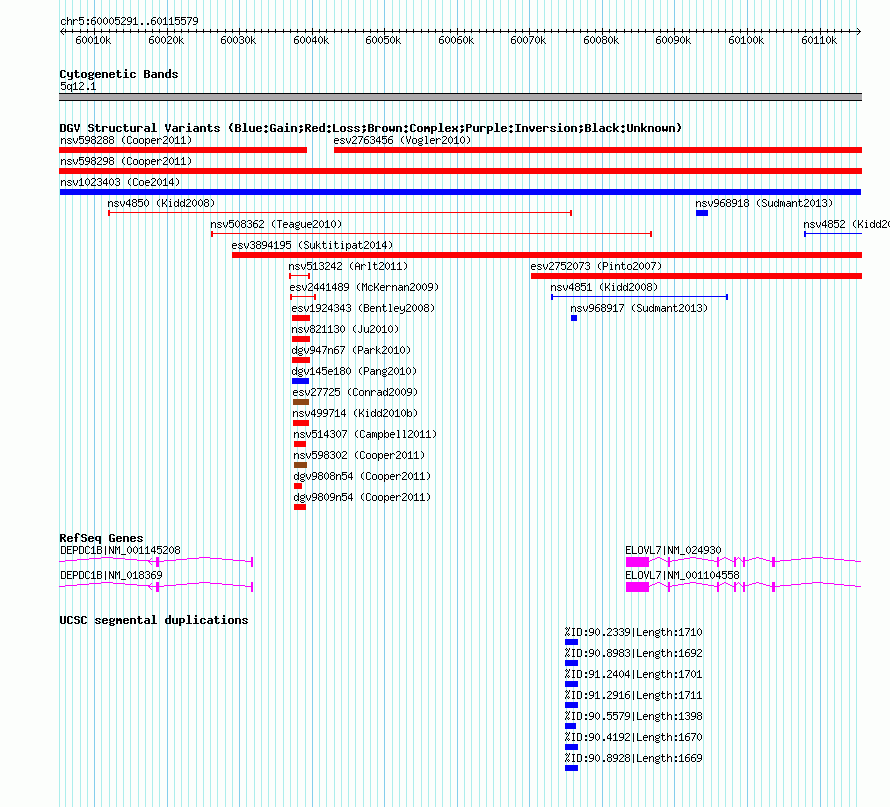Select the esv2763456 (Vogler2010) variant bar

pos(598,150)
